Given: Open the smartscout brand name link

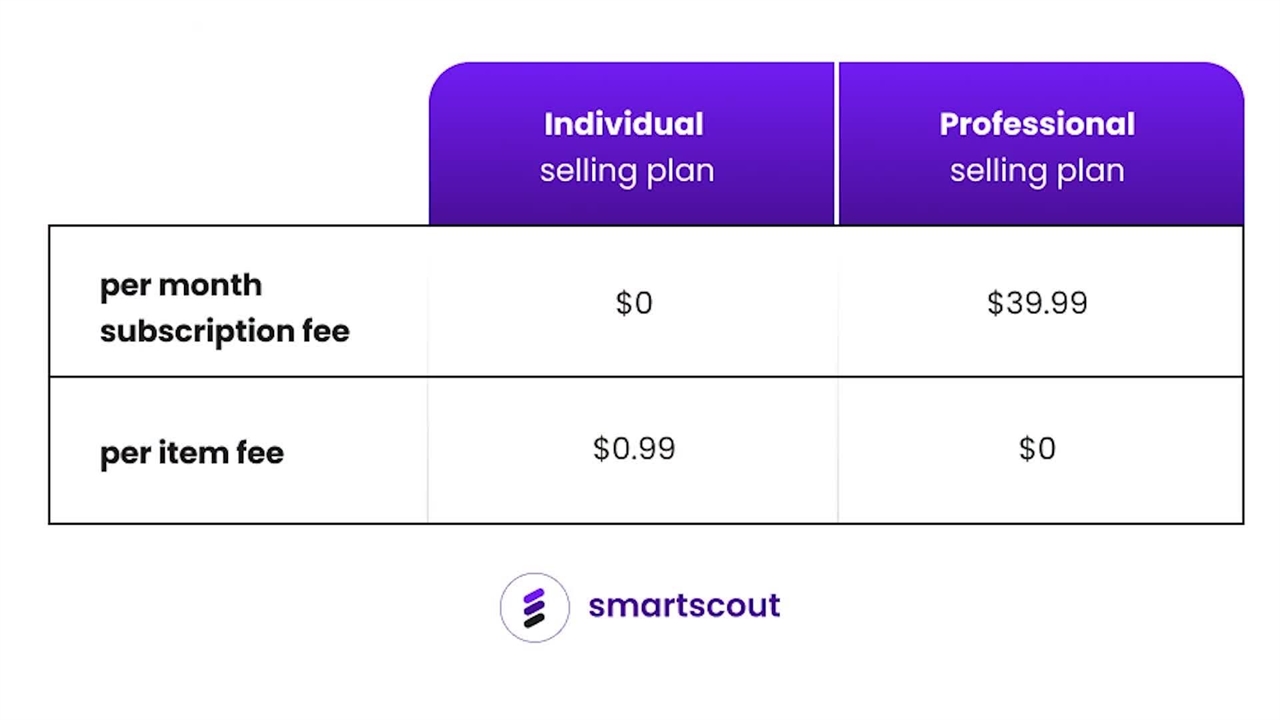Looking at the screenshot, I should coord(684,605).
